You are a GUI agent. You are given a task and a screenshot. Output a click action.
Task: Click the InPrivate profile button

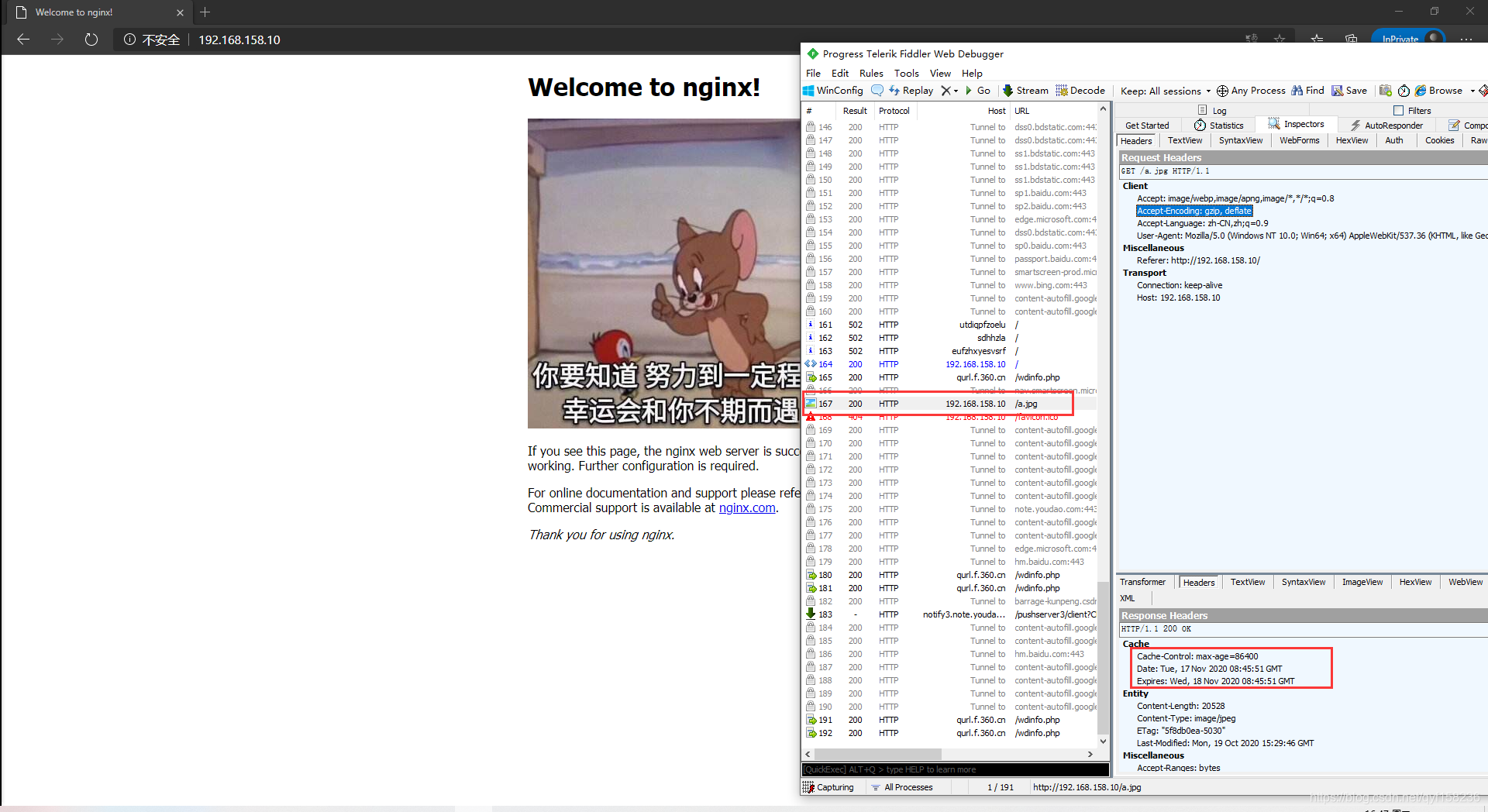(x=1409, y=39)
